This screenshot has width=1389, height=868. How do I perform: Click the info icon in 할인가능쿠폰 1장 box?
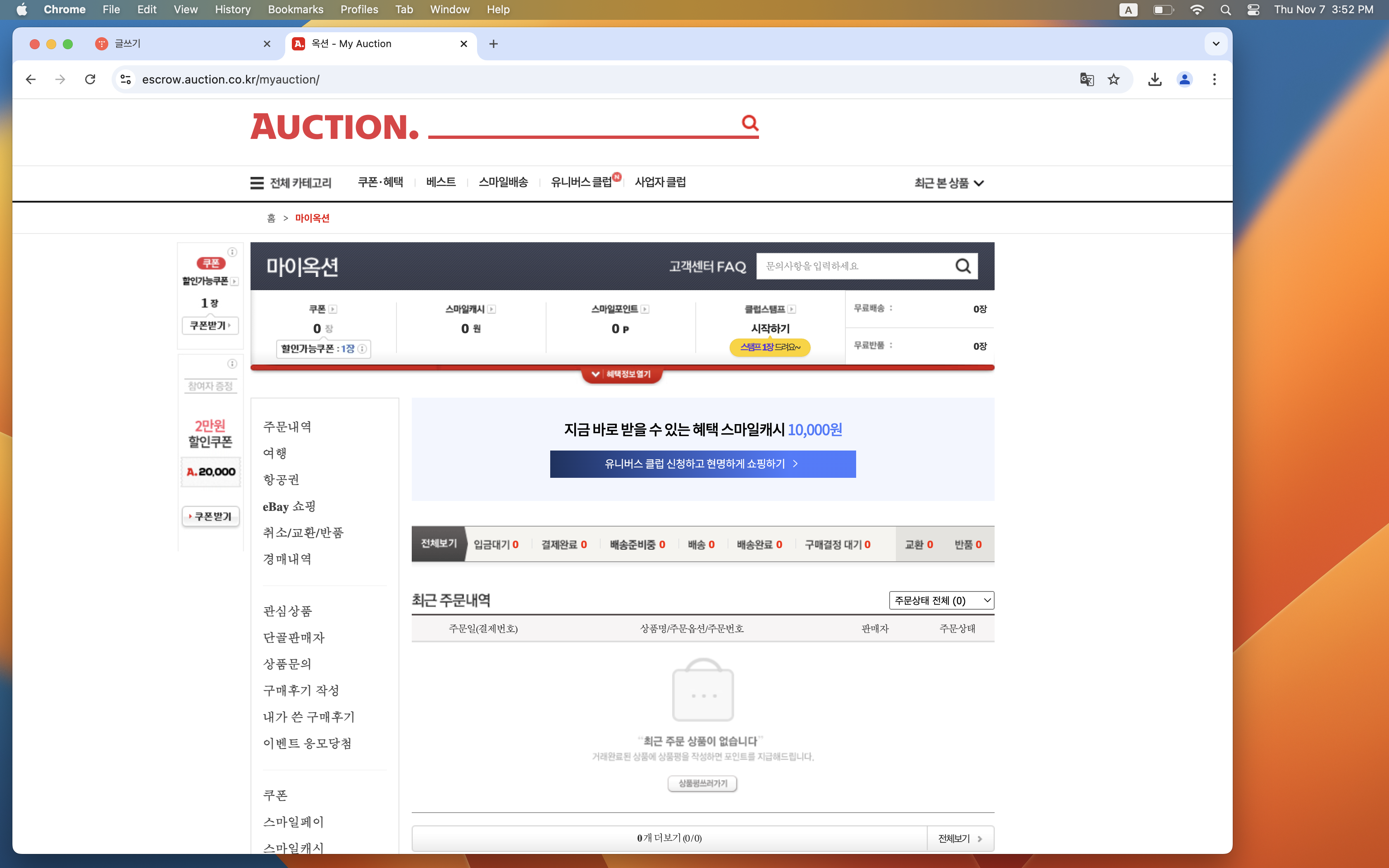coord(362,348)
